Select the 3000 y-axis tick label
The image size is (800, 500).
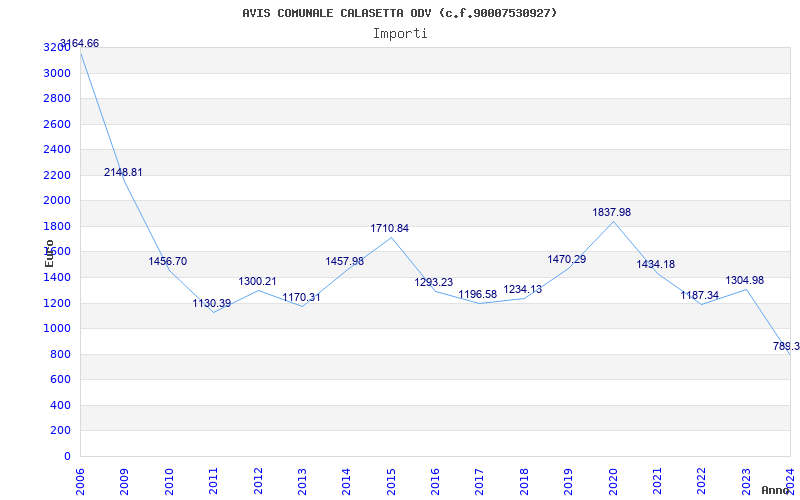pos(57,73)
